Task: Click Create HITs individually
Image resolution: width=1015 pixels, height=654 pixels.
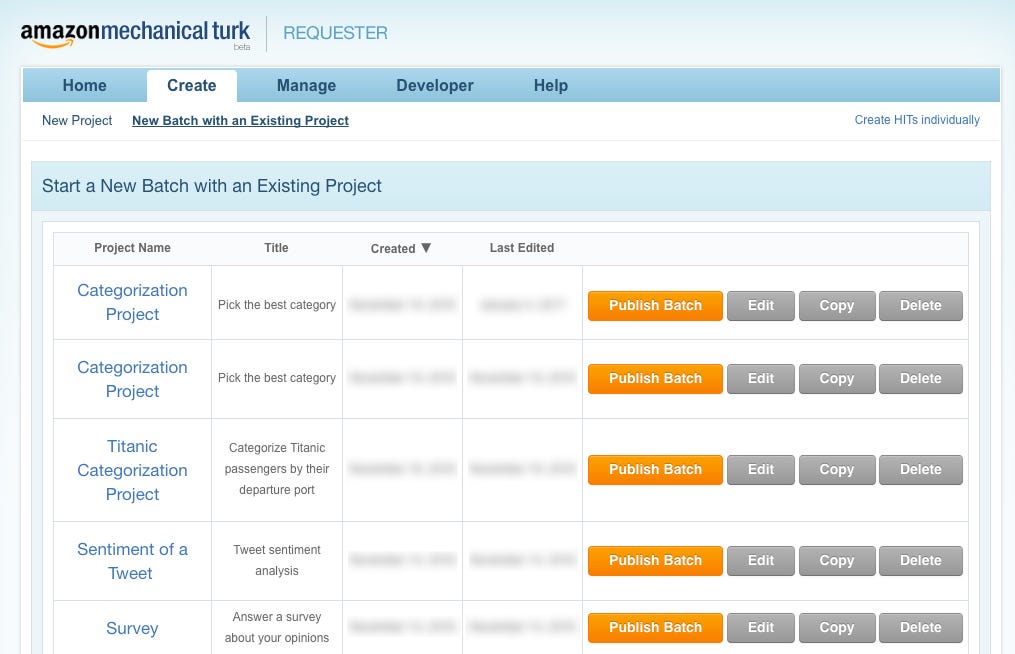Action: pyautogui.click(x=917, y=120)
